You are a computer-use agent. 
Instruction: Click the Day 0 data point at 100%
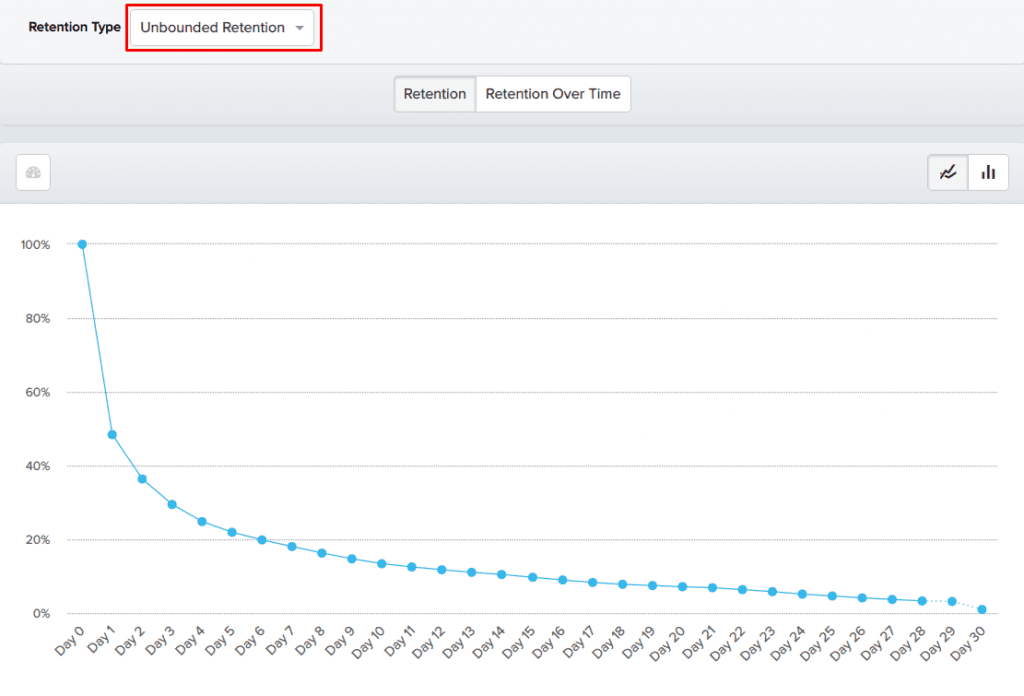[81, 243]
